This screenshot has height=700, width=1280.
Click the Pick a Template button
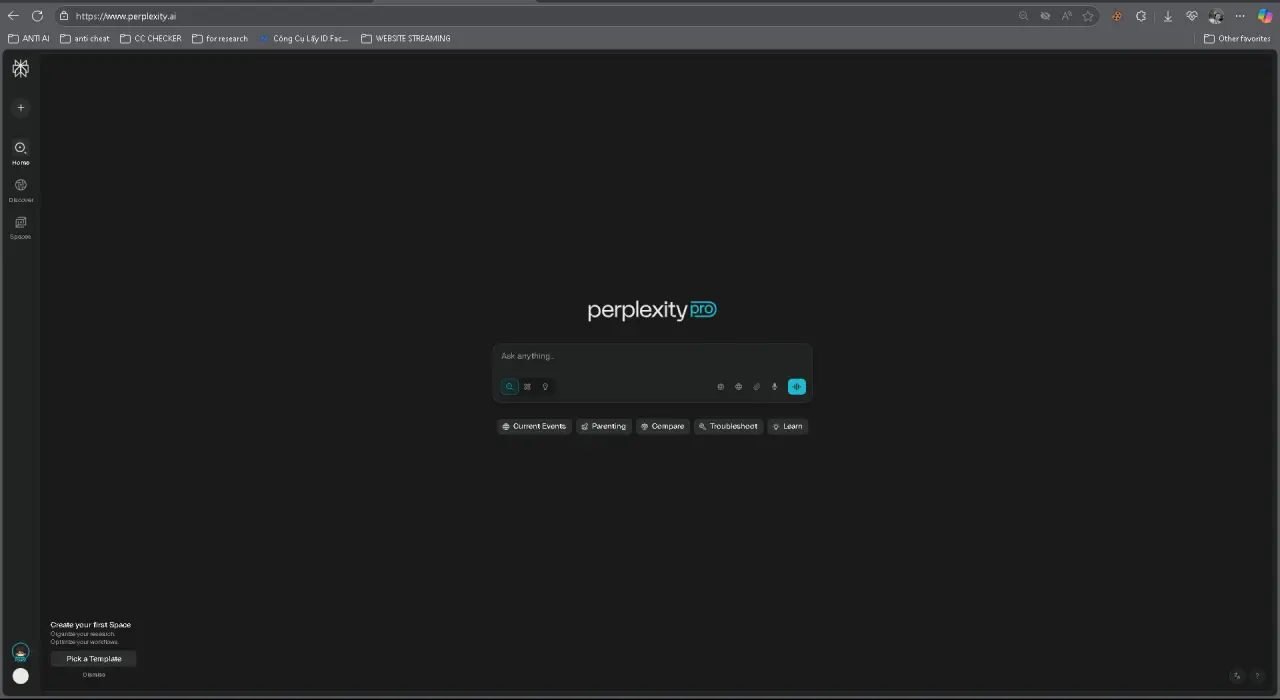pyautogui.click(x=94, y=659)
